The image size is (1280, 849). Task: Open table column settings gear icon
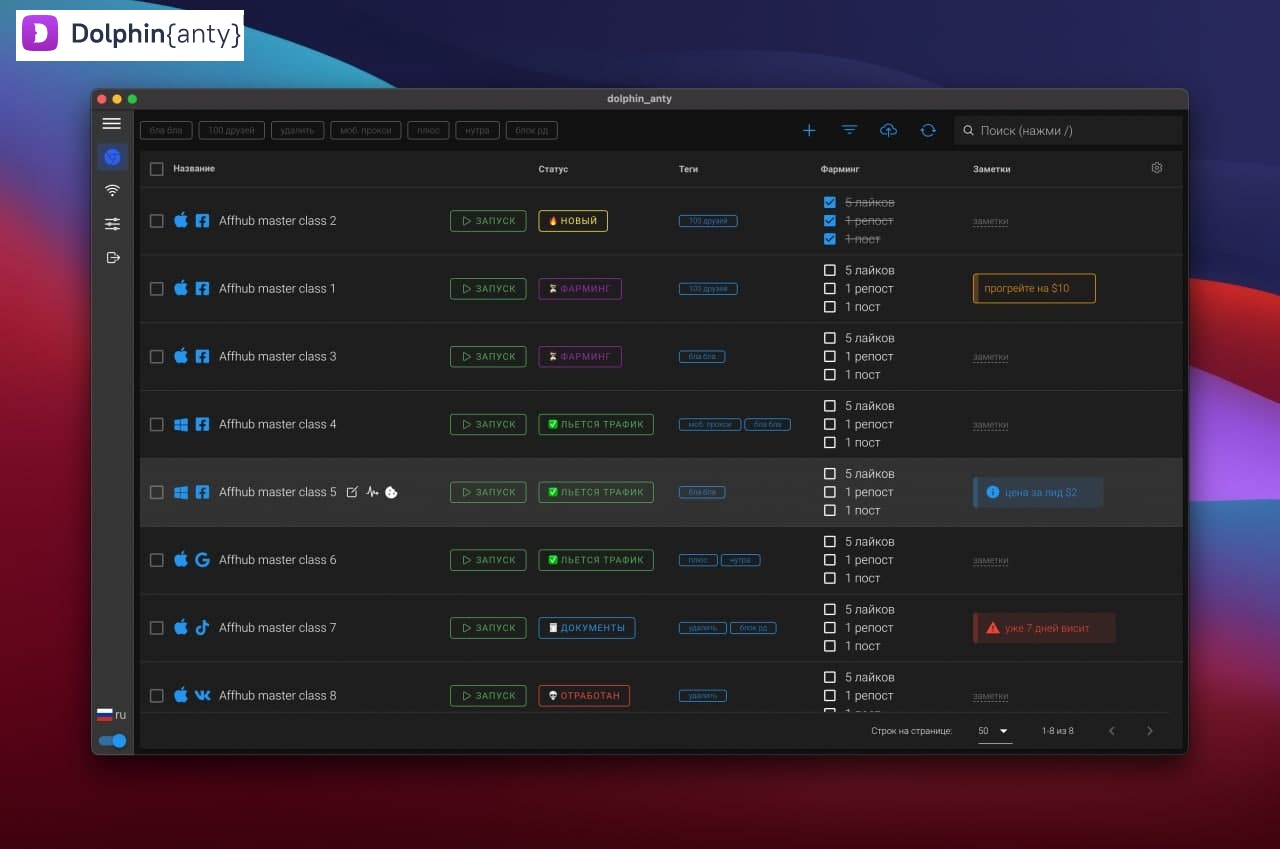[1157, 168]
